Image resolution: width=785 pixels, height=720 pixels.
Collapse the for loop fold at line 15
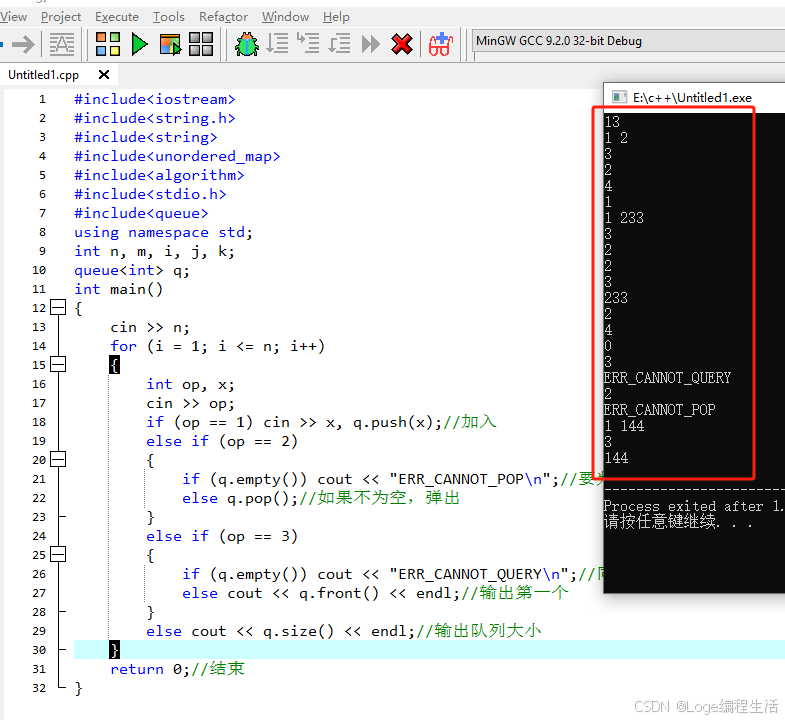58,365
